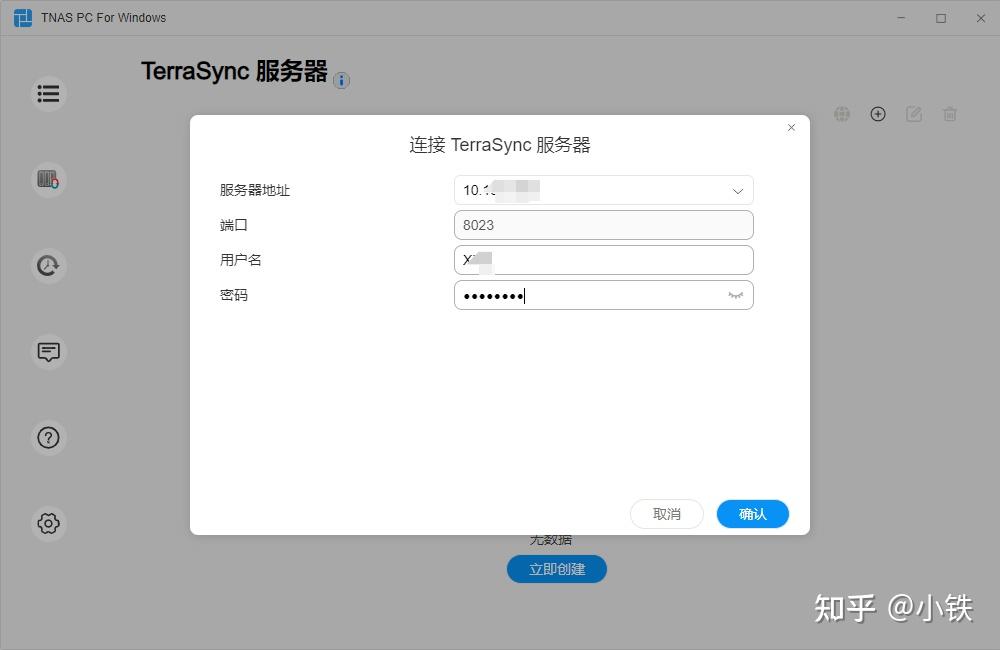Image resolution: width=1000 pixels, height=650 pixels.
Task: Open help via the question mark icon
Action: pos(48,437)
